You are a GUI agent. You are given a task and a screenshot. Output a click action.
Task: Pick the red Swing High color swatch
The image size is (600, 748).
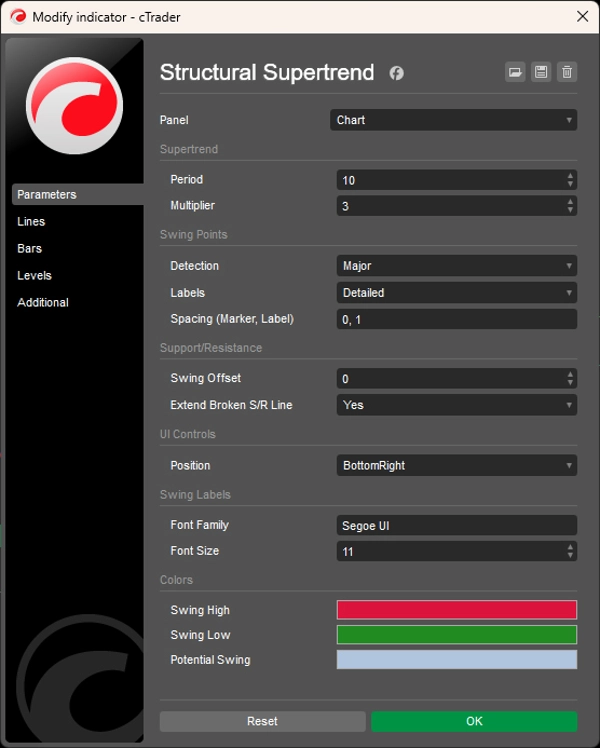tap(457, 610)
